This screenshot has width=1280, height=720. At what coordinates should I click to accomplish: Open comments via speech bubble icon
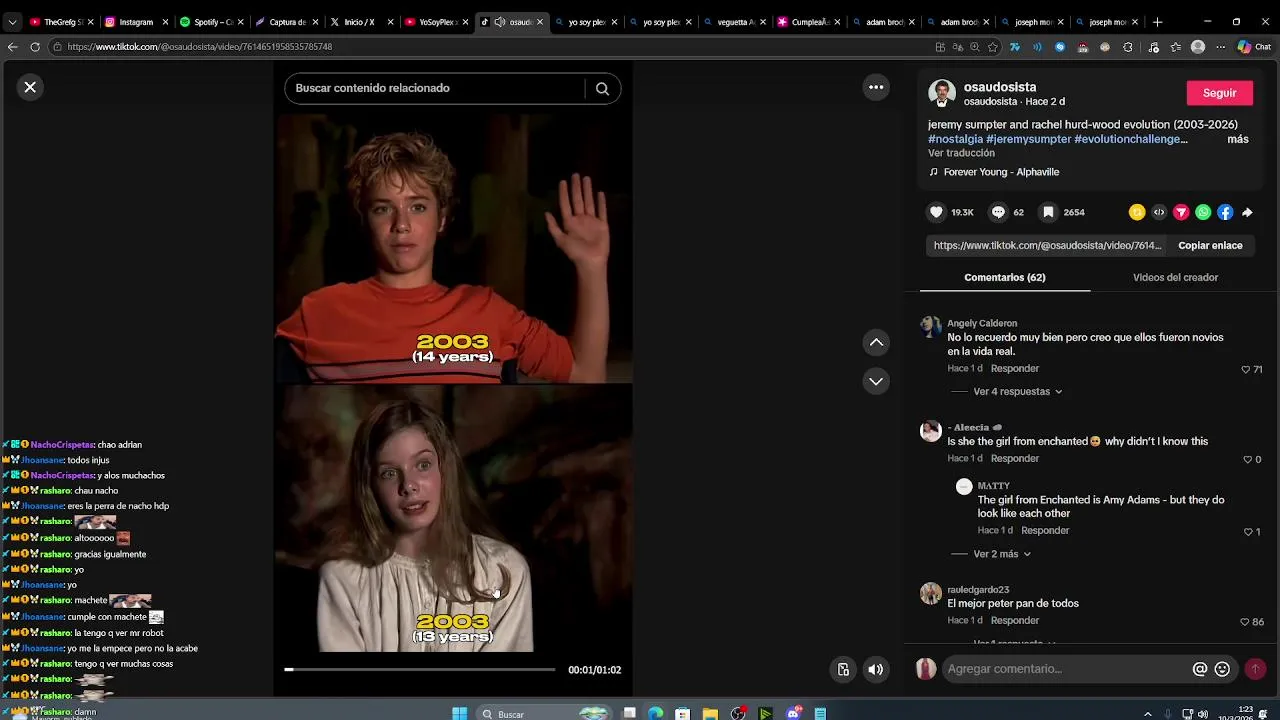tap(998, 212)
